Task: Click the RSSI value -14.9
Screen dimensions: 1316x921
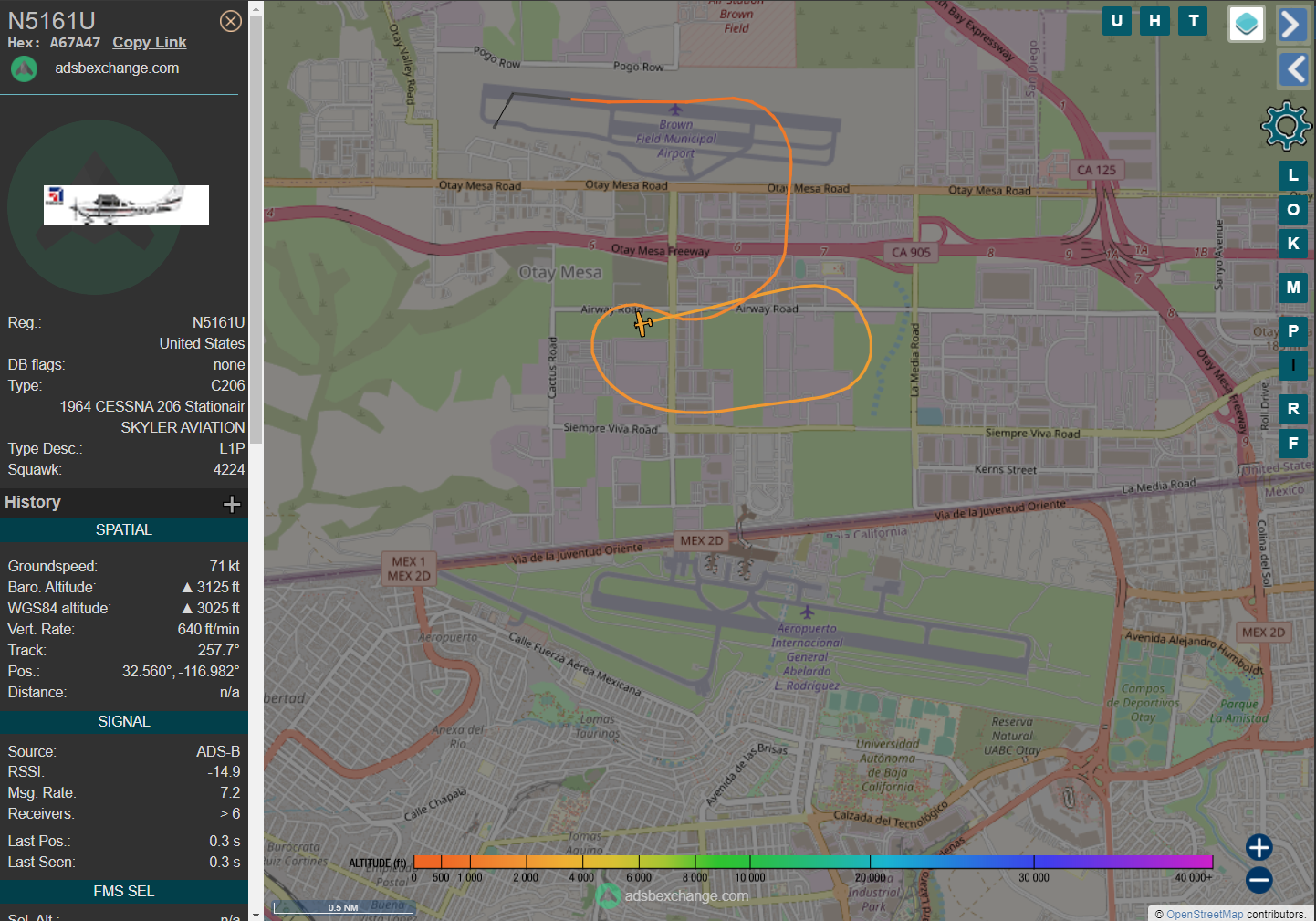Action: (x=225, y=772)
